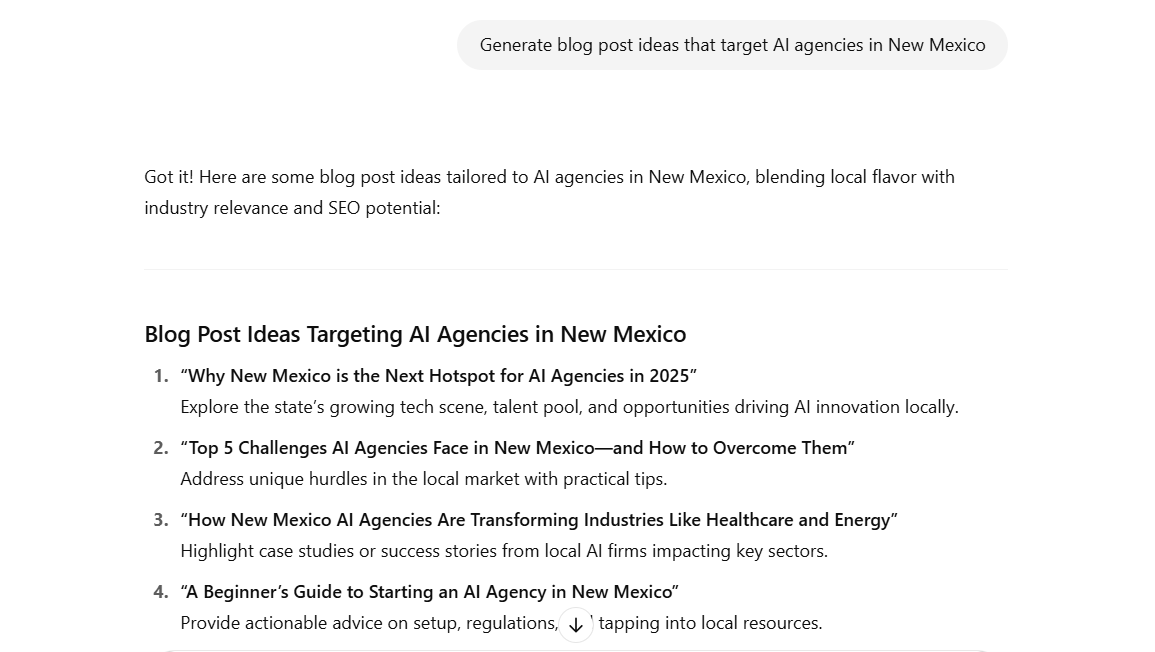Select the description under the first blog idea

(x=569, y=407)
